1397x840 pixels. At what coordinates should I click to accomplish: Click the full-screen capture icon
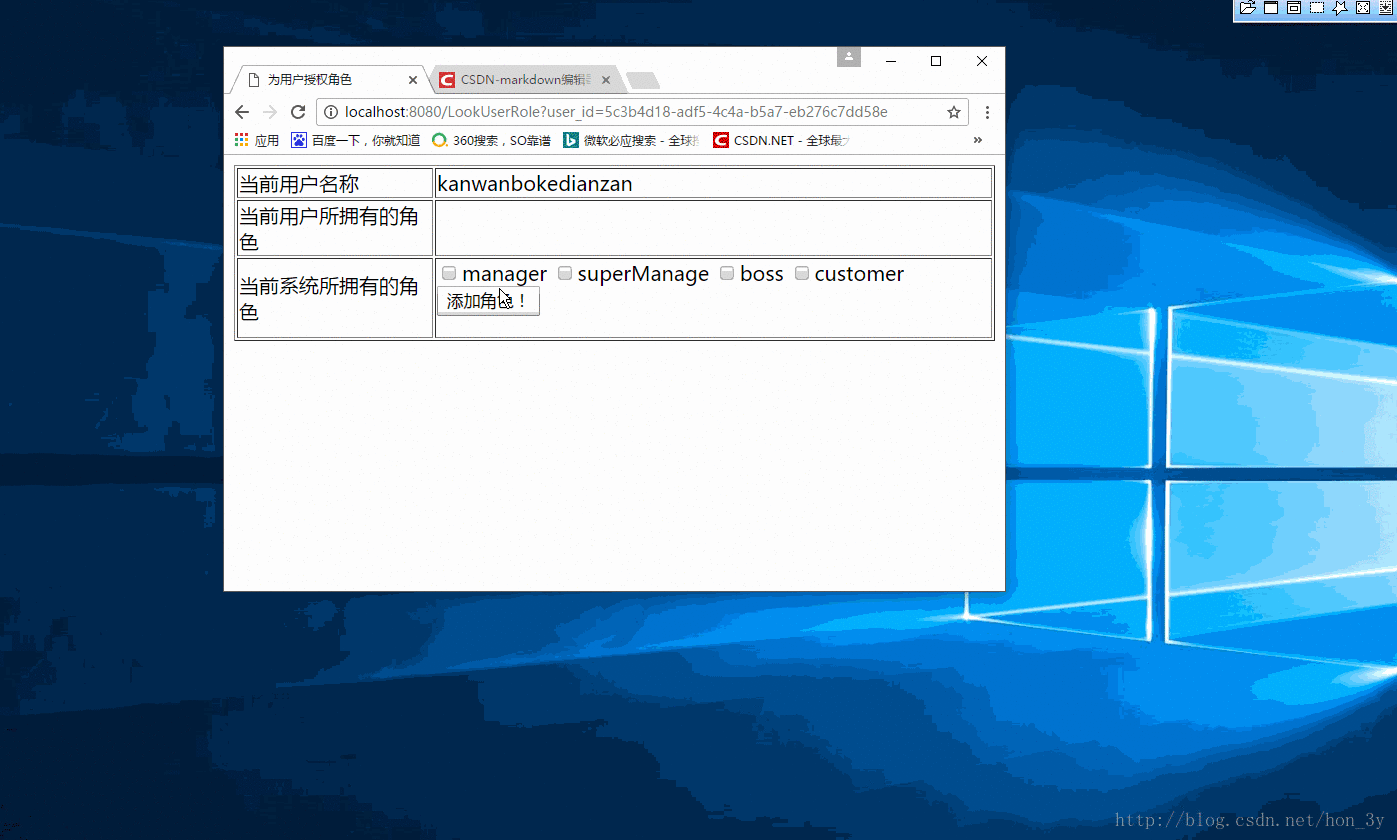(1363, 8)
